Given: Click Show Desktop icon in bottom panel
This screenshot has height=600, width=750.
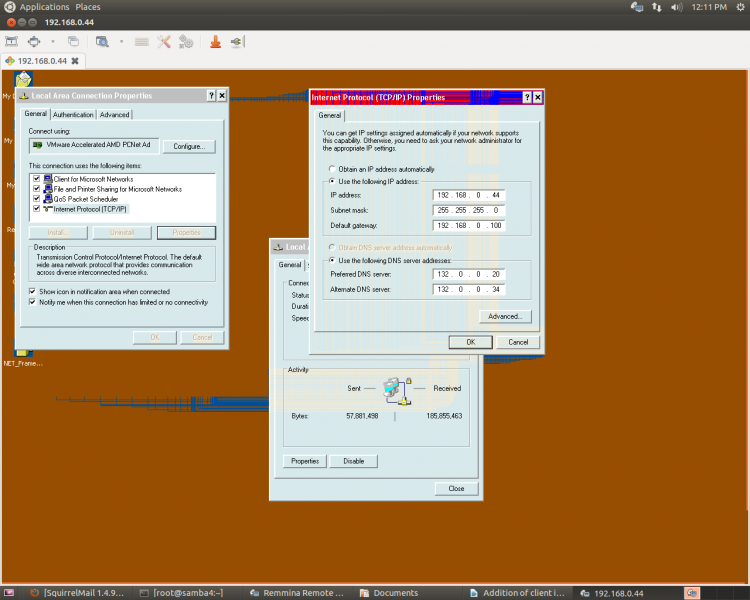Looking at the screenshot, I should click(9, 593).
